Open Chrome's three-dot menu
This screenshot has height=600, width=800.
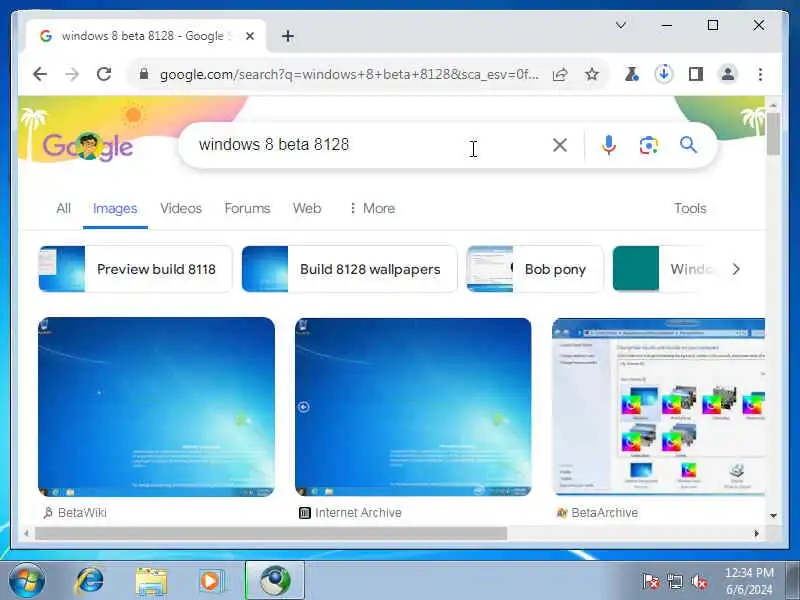(x=760, y=74)
